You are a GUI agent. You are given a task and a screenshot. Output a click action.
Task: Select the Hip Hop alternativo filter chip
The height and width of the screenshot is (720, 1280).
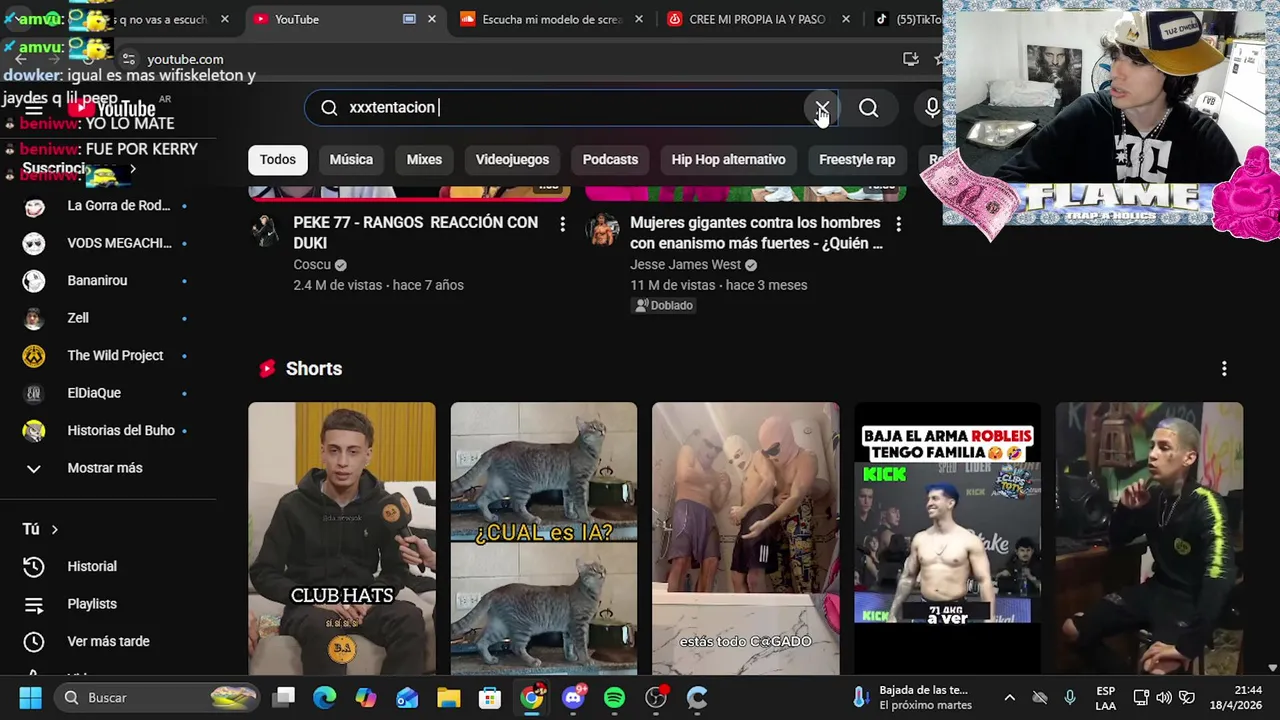728,160
